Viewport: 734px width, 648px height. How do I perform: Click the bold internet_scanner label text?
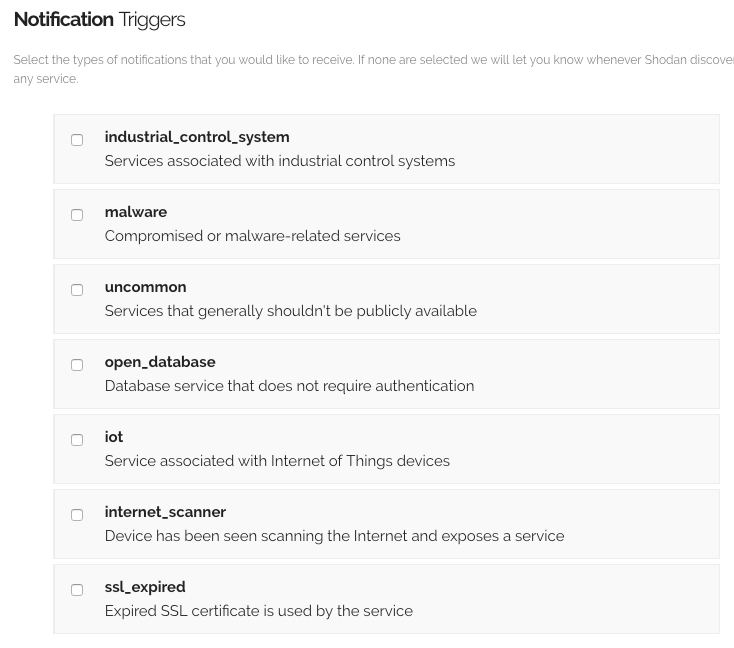click(165, 512)
